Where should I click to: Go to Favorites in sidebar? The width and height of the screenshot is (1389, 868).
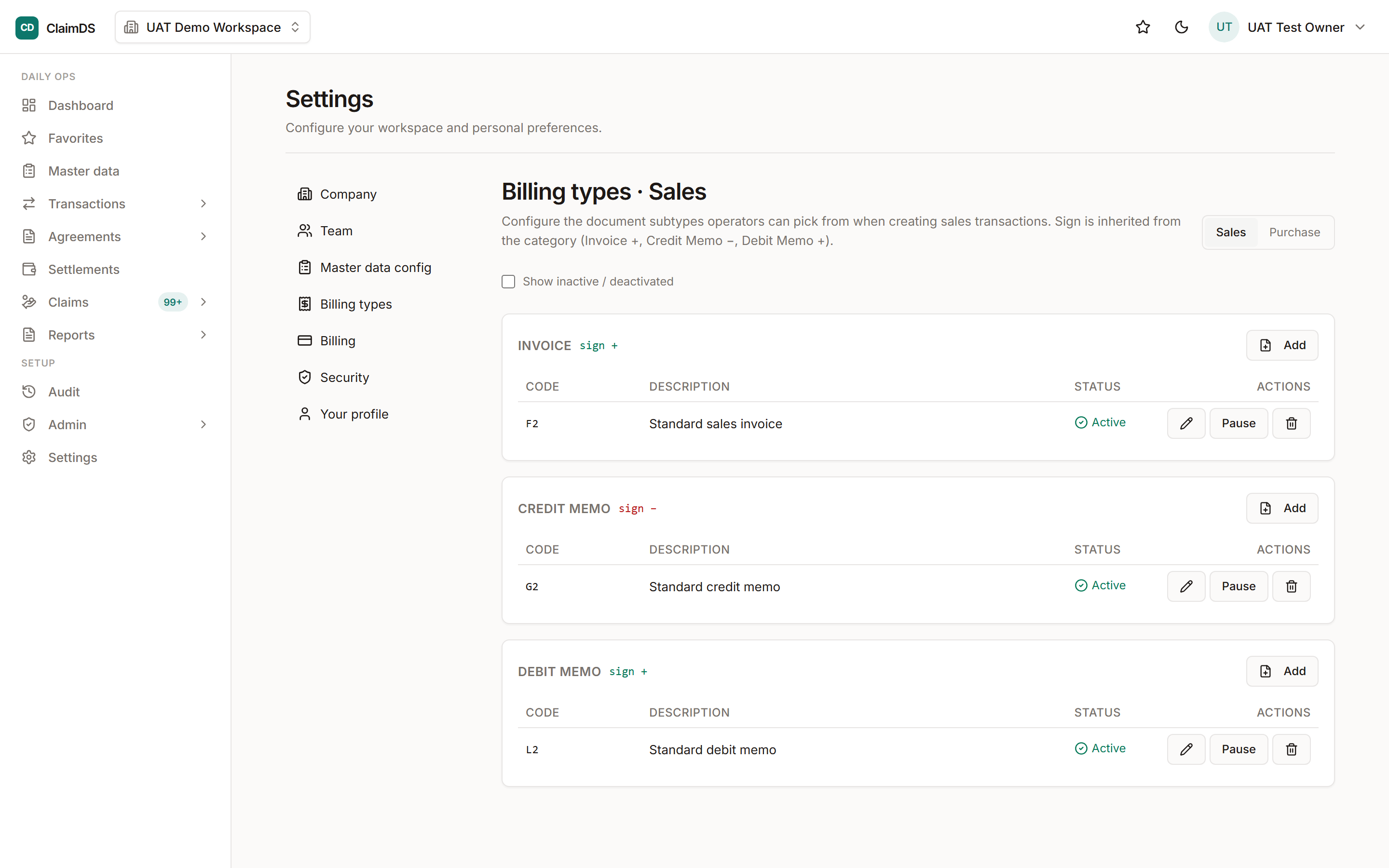click(x=115, y=138)
